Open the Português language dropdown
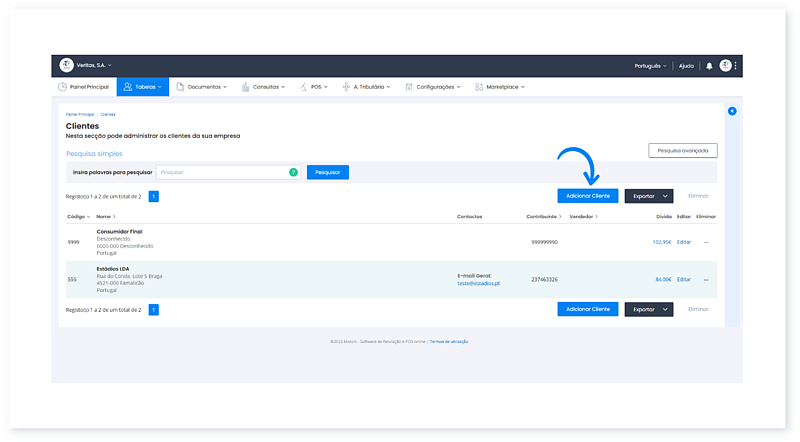800x442 pixels. [650, 66]
